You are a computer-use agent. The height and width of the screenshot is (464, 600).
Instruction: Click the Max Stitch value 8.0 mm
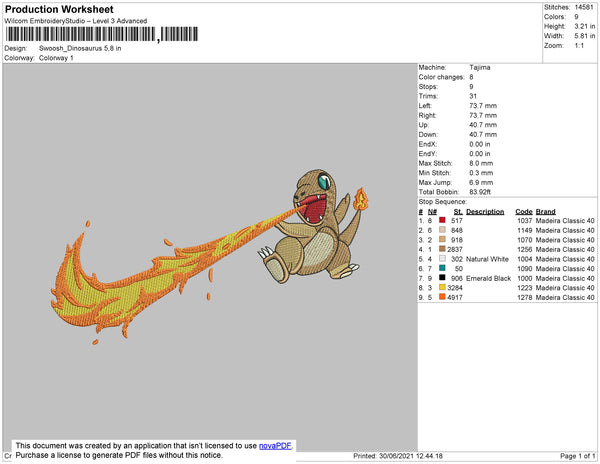[x=481, y=163]
